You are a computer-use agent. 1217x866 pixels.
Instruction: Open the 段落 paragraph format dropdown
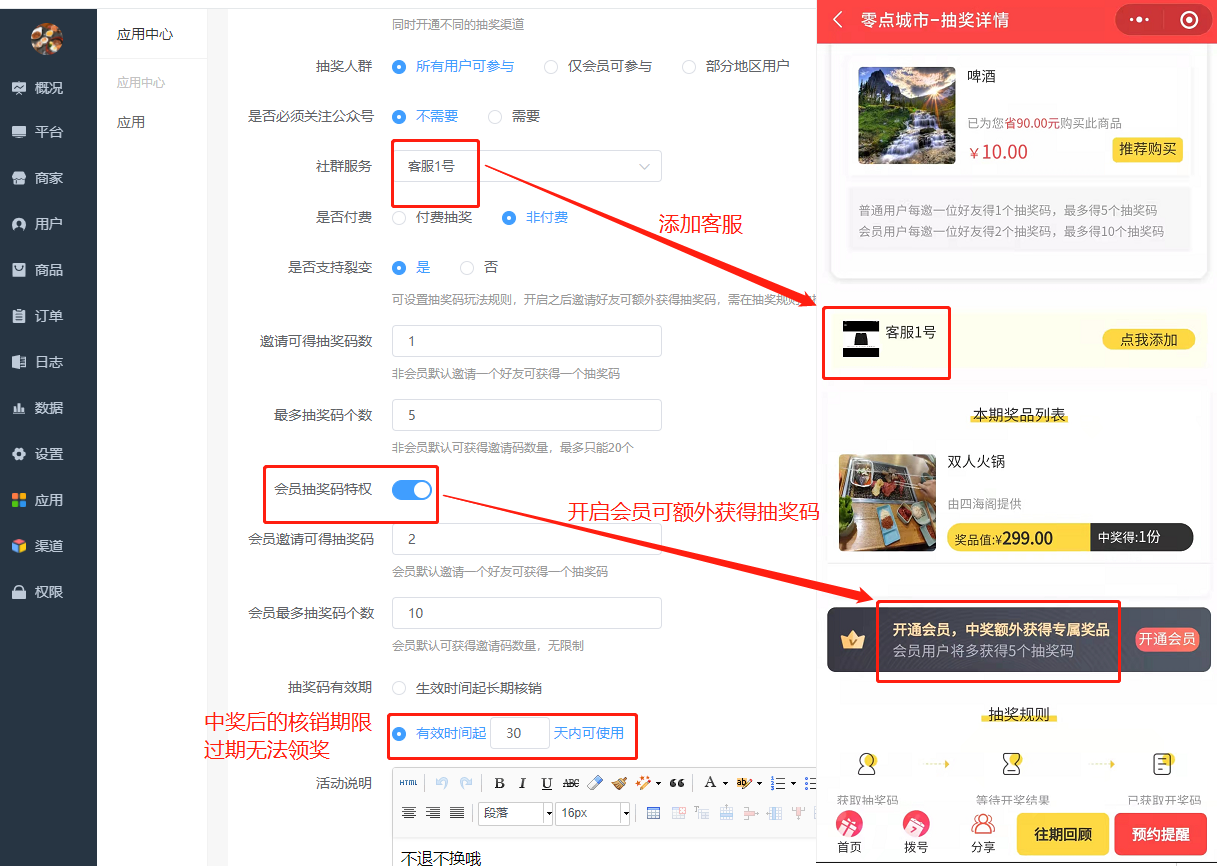517,813
